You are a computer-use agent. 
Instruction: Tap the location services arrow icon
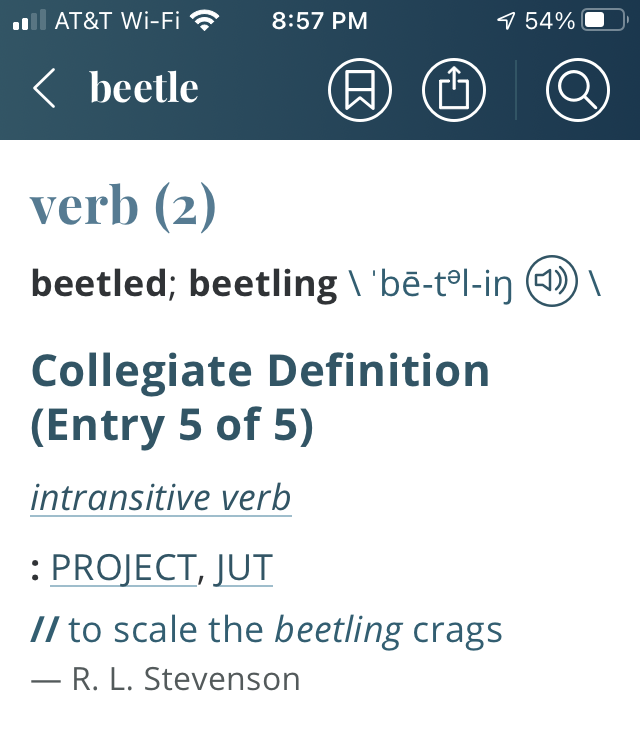tap(506, 21)
